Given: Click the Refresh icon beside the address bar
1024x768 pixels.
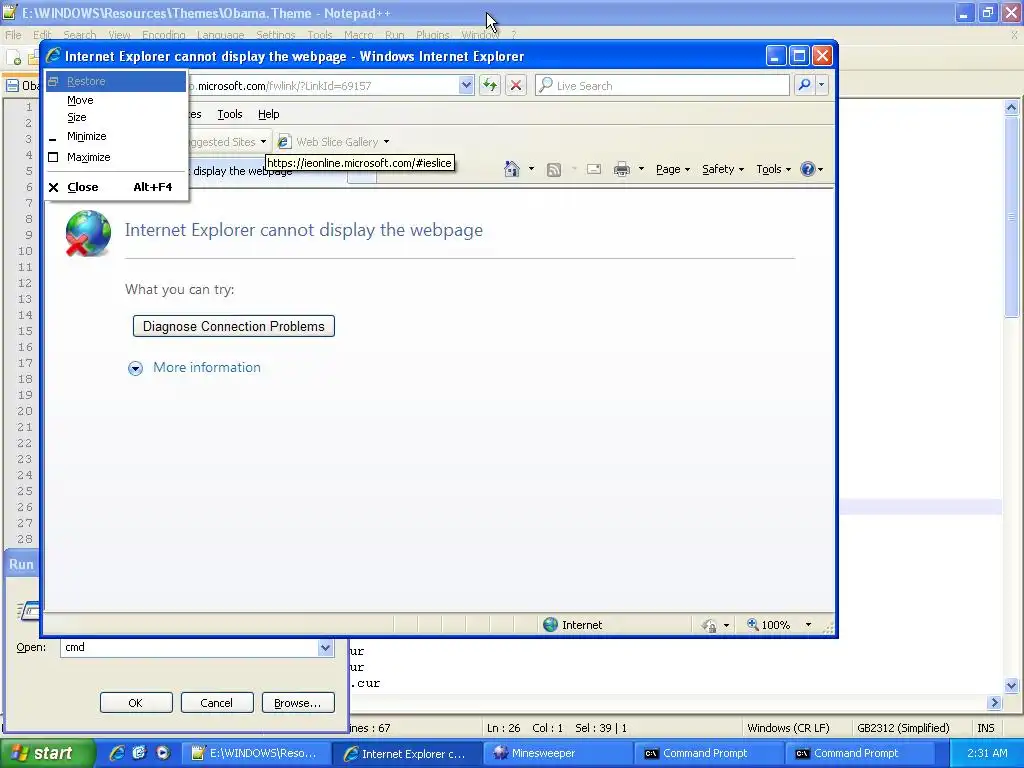Looking at the screenshot, I should pyautogui.click(x=490, y=85).
